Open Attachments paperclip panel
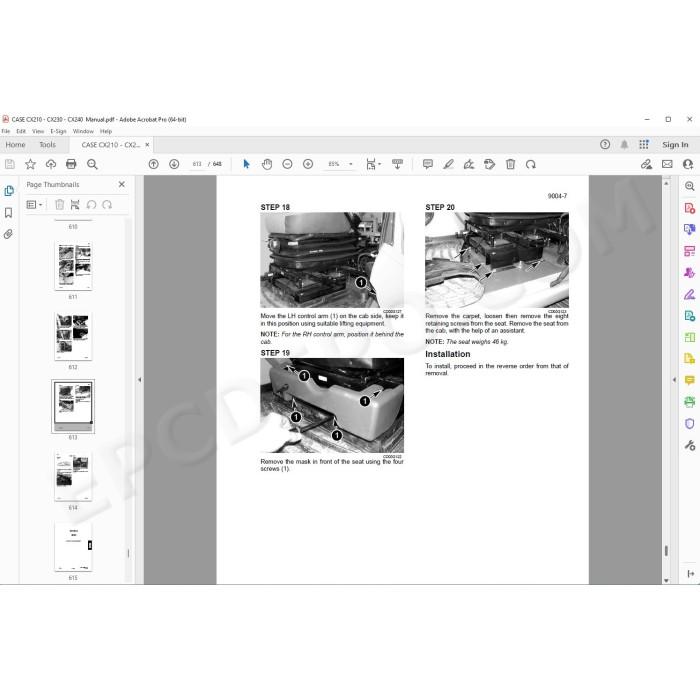This screenshot has width=700, height=700. [x=8, y=234]
